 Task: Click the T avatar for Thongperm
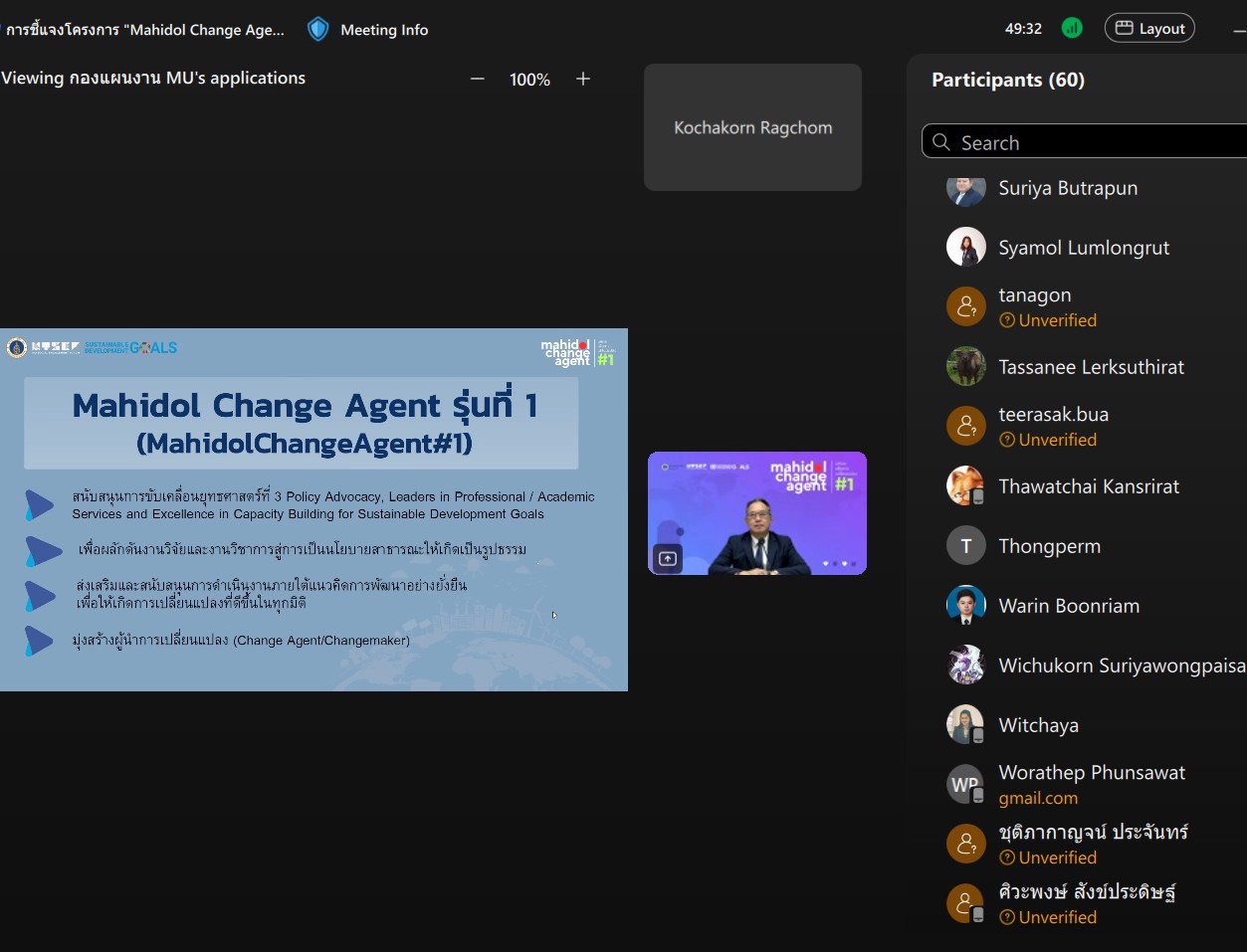(x=965, y=546)
